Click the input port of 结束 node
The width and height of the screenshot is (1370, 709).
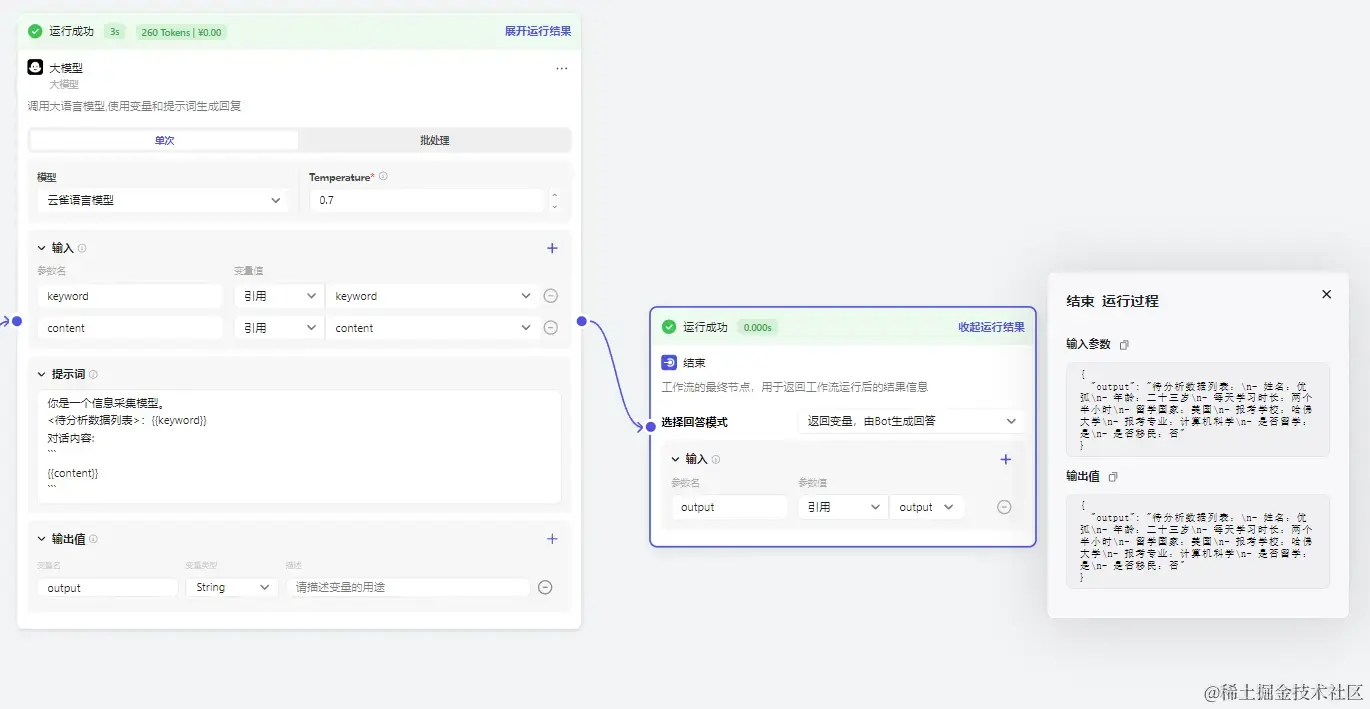[651, 428]
